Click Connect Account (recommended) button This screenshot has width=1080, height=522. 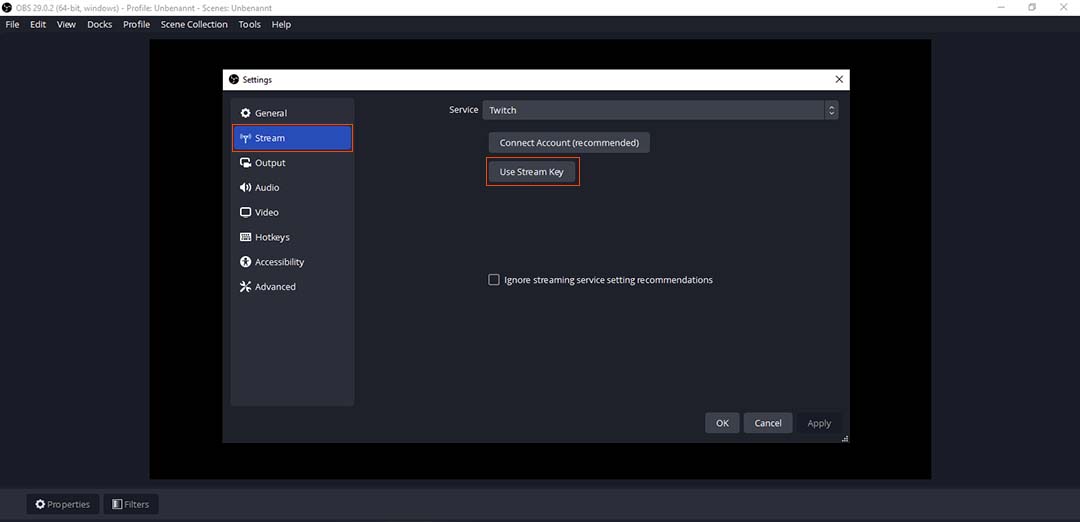pos(569,143)
